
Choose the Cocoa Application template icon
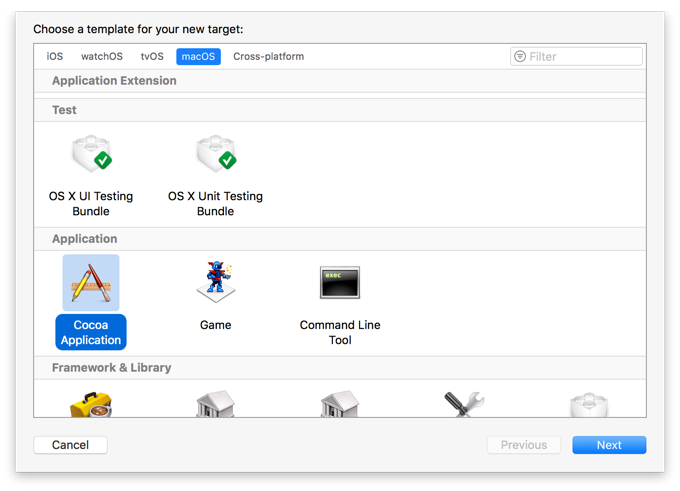(x=91, y=282)
